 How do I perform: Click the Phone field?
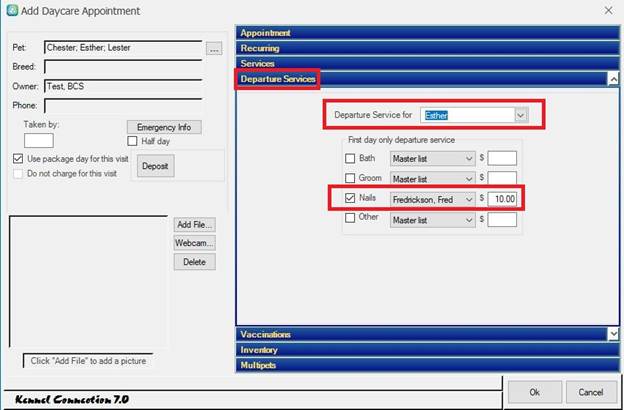[123, 105]
